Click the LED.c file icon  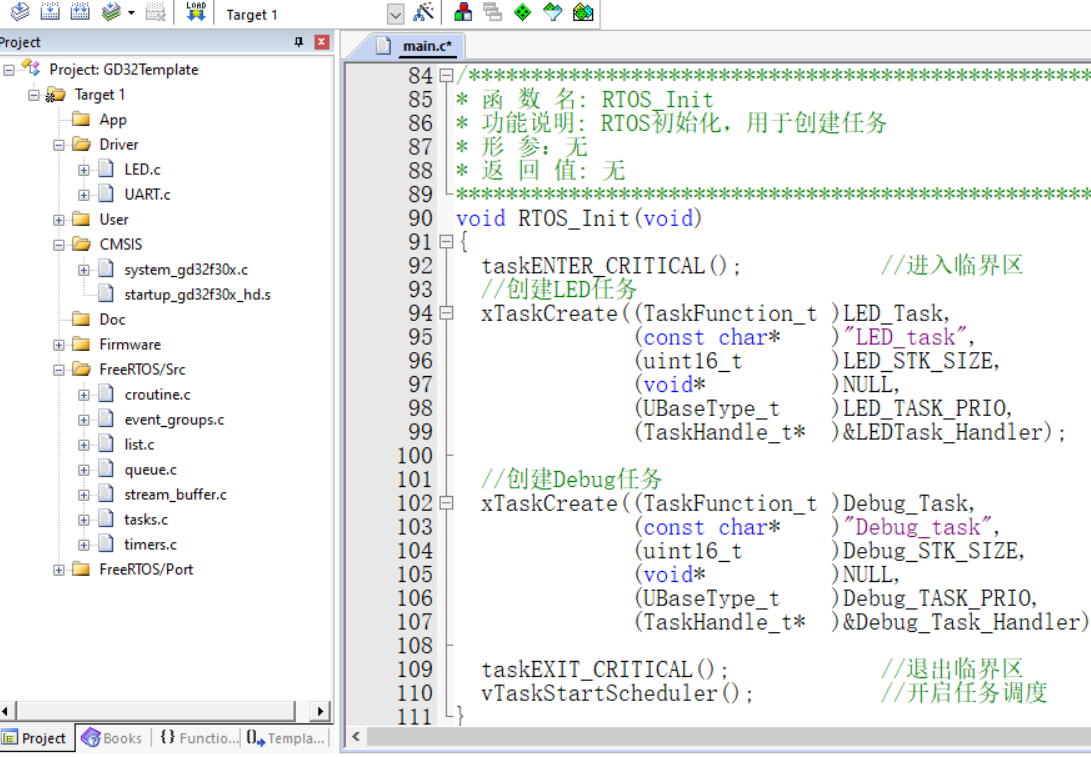[x=106, y=168]
